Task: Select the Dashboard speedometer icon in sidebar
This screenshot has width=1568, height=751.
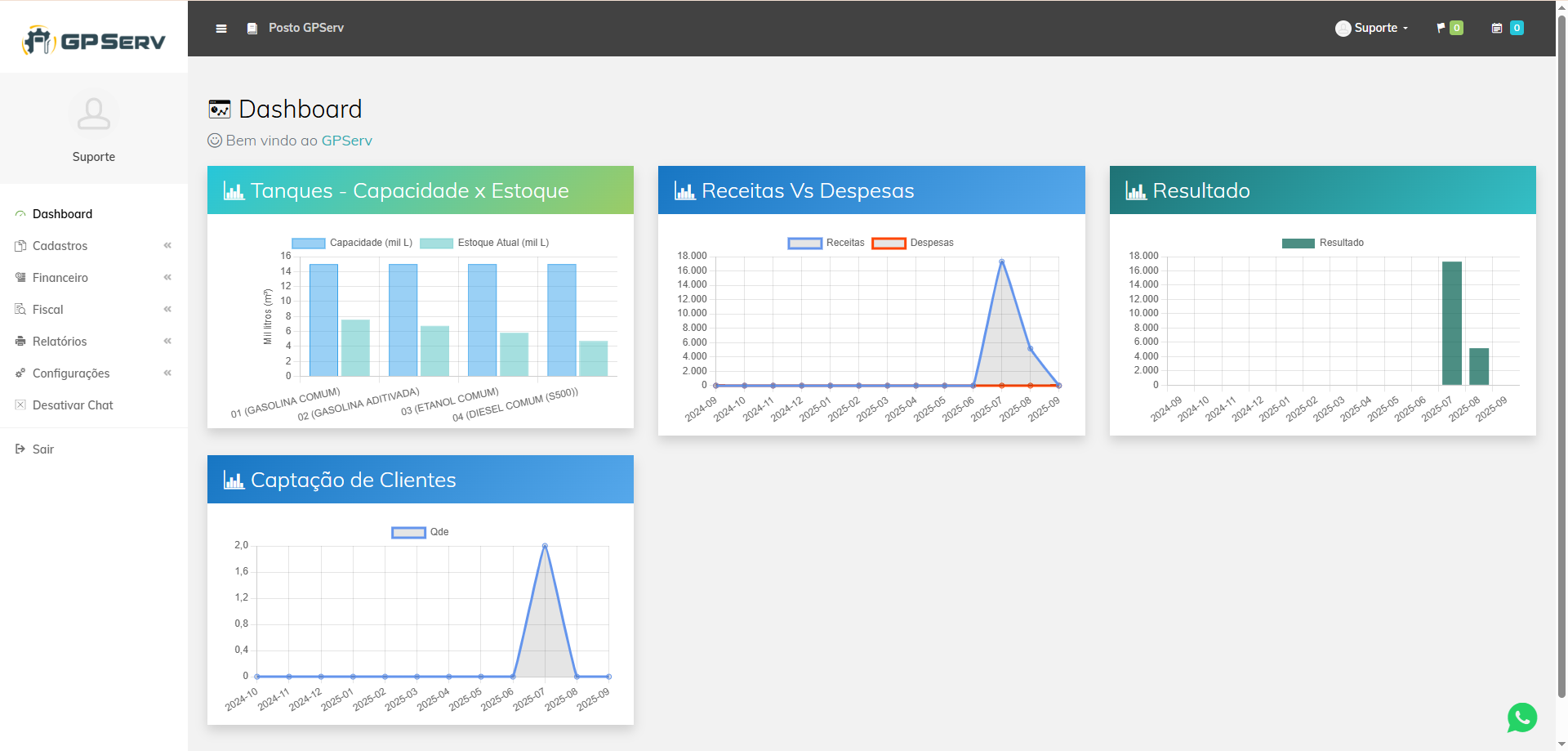Action: (x=20, y=213)
